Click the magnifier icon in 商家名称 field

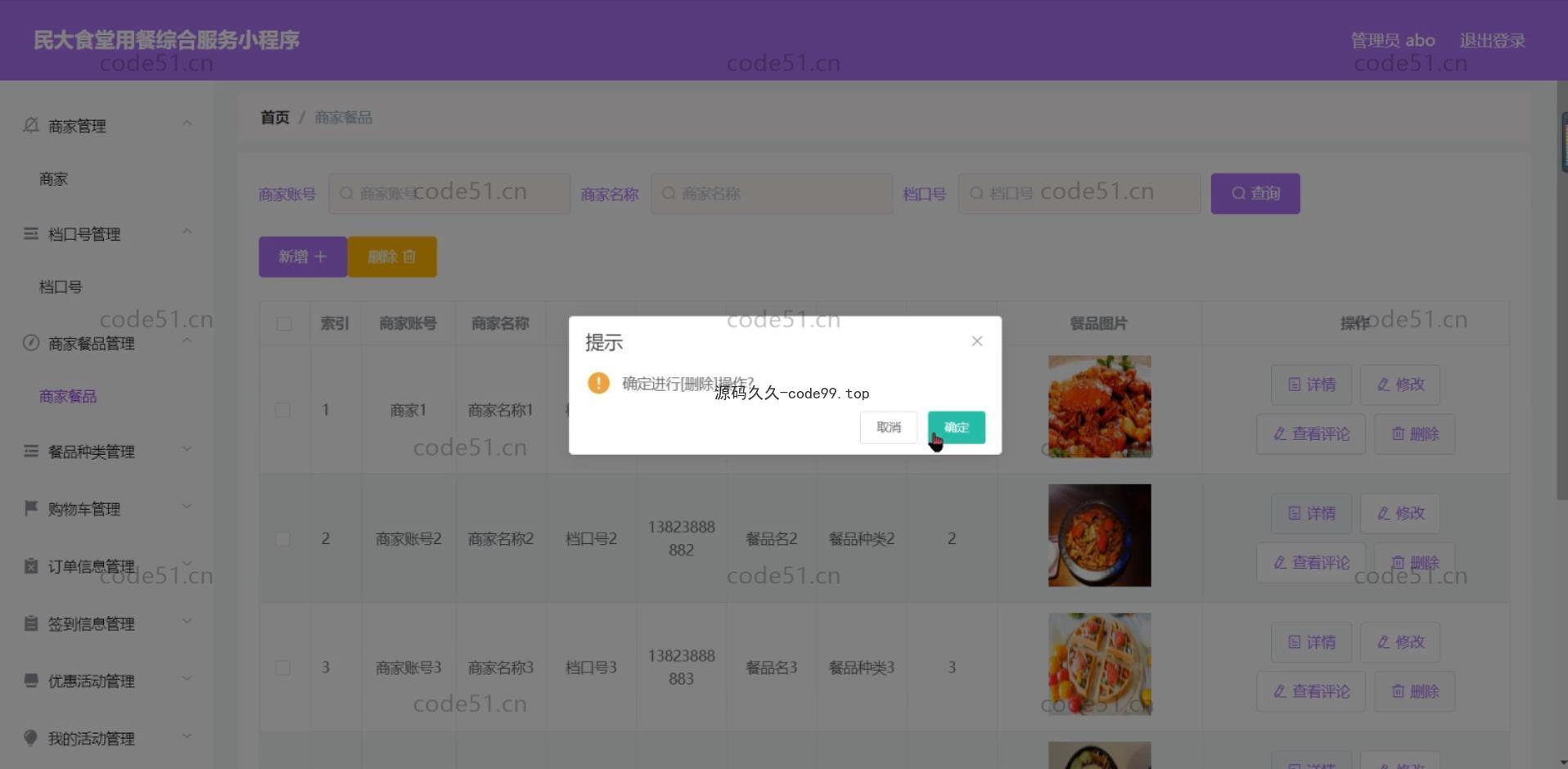point(669,193)
